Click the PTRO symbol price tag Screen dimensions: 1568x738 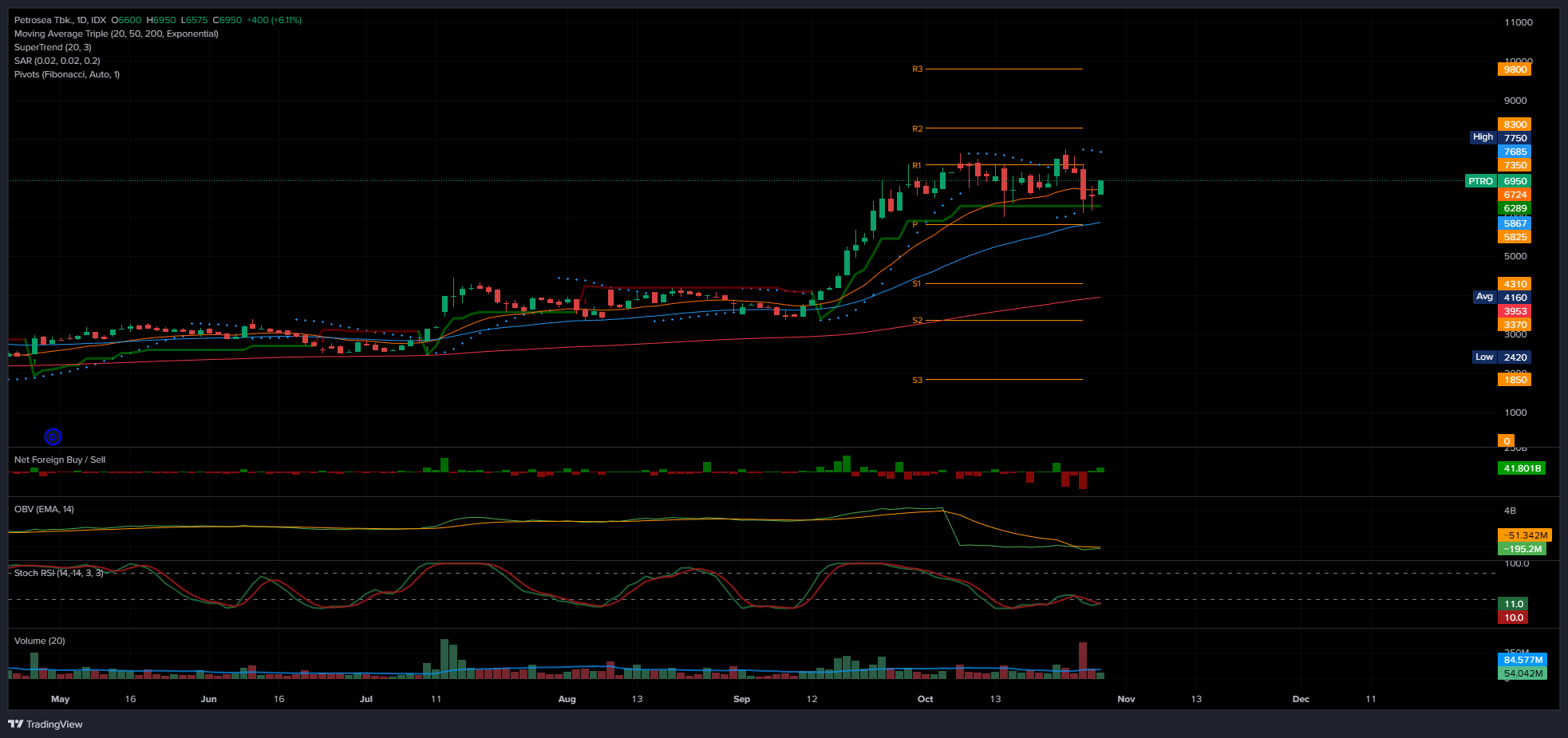(x=1480, y=181)
